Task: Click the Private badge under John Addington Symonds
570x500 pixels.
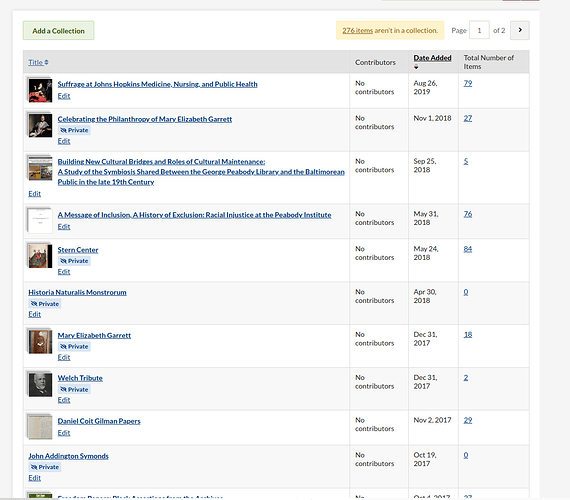Action: click(x=45, y=467)
